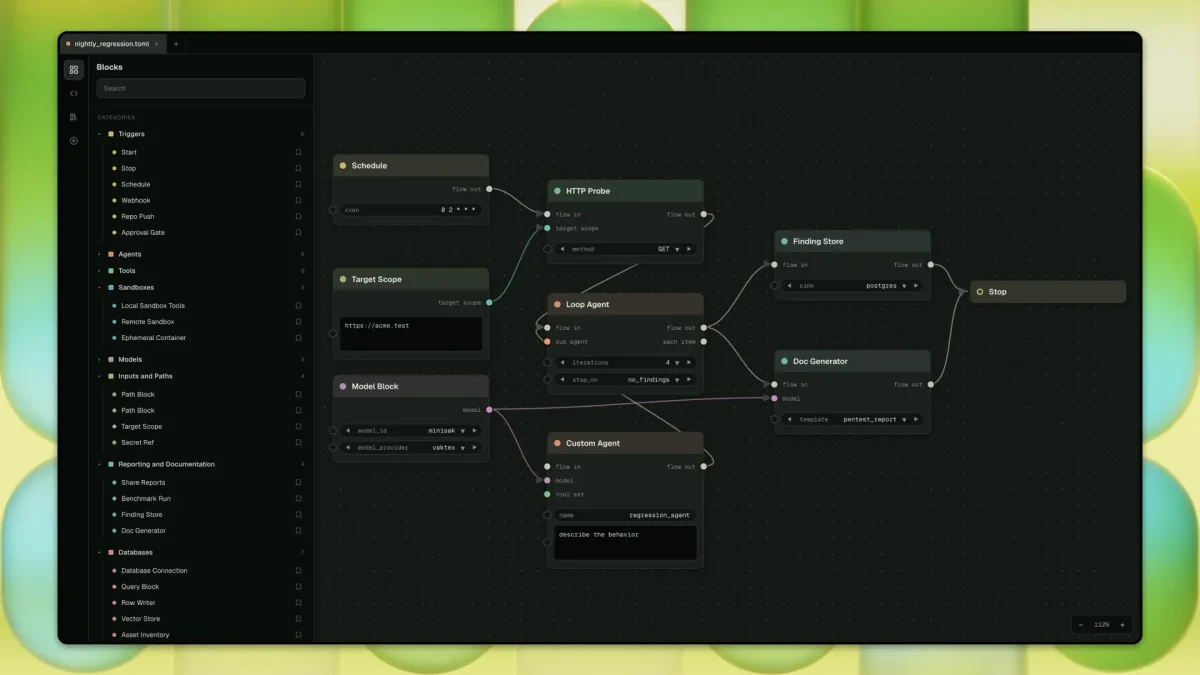The image size is (1200, 675).
Task: Close the nightly_regression.toml tab
Action: [157, 44]
